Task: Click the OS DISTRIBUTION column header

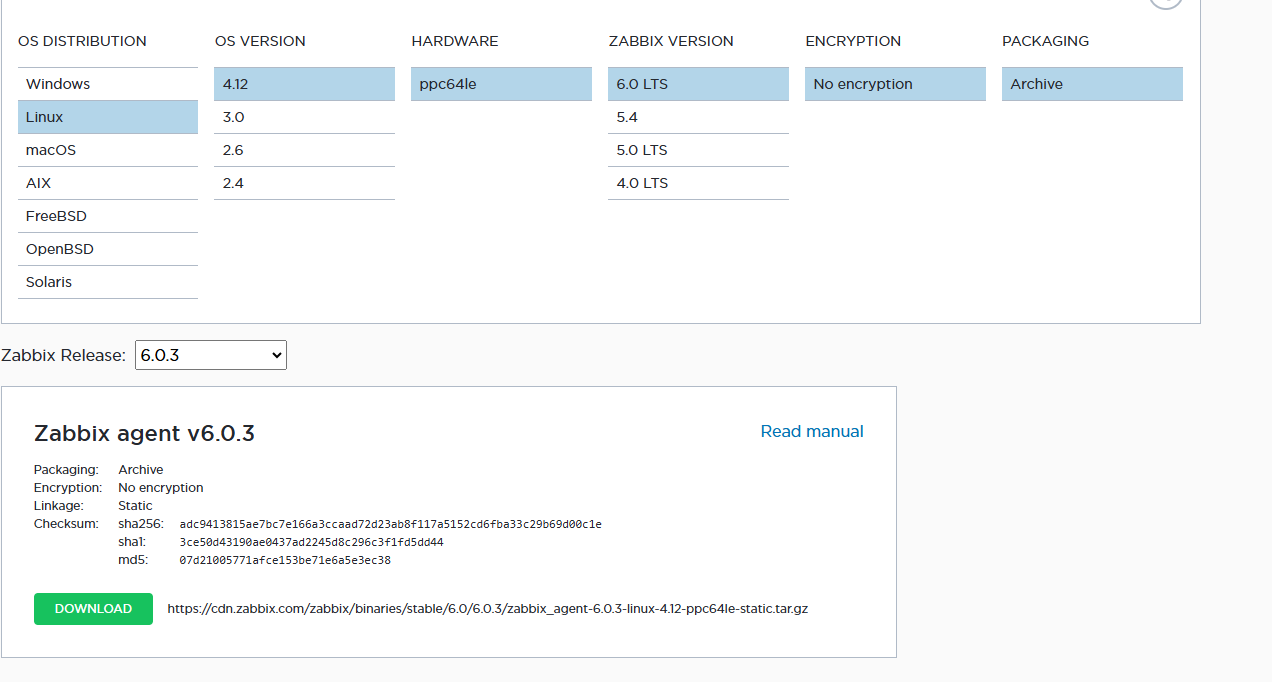Action: click(x=82, y=41)
